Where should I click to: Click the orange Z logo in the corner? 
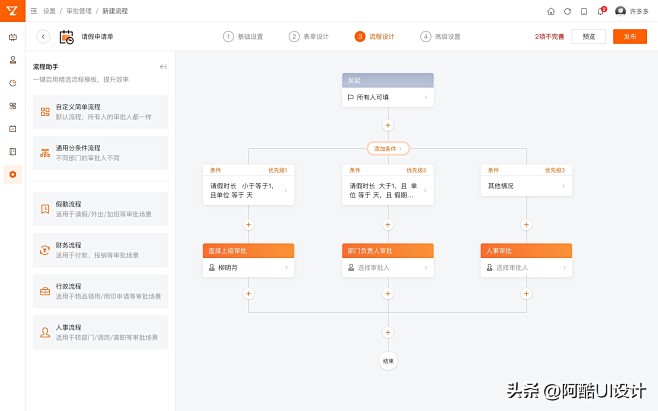click(x=13, y=10)
